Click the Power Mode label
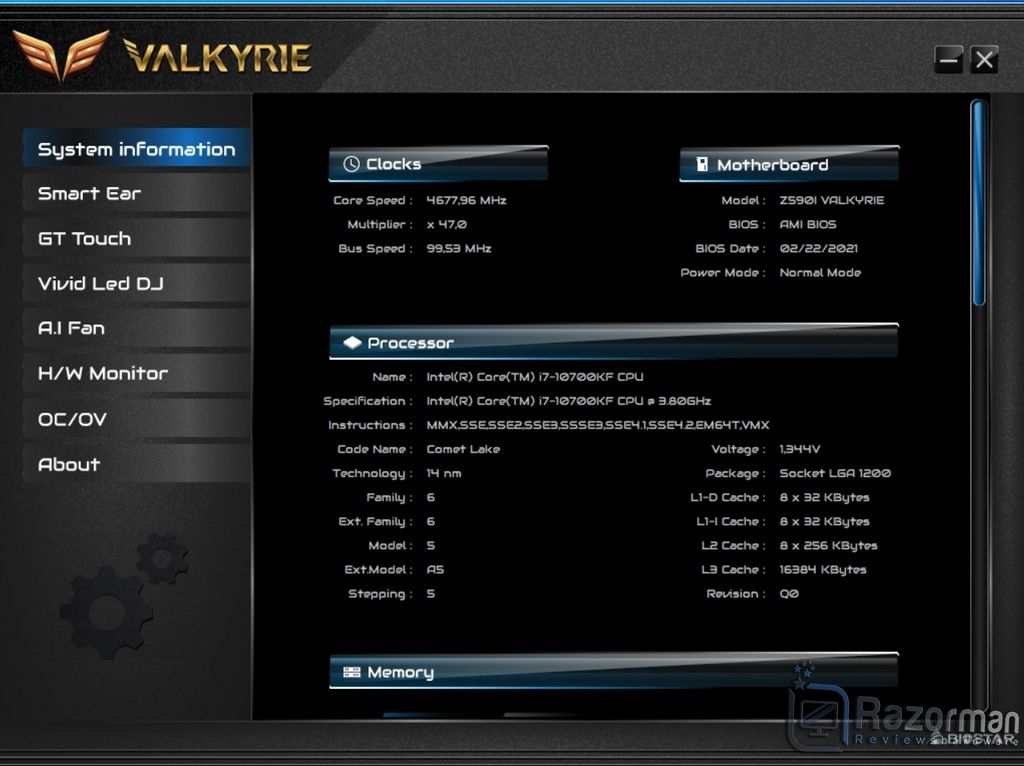This screenshot has height=766, width=1024. coord(723,273)
